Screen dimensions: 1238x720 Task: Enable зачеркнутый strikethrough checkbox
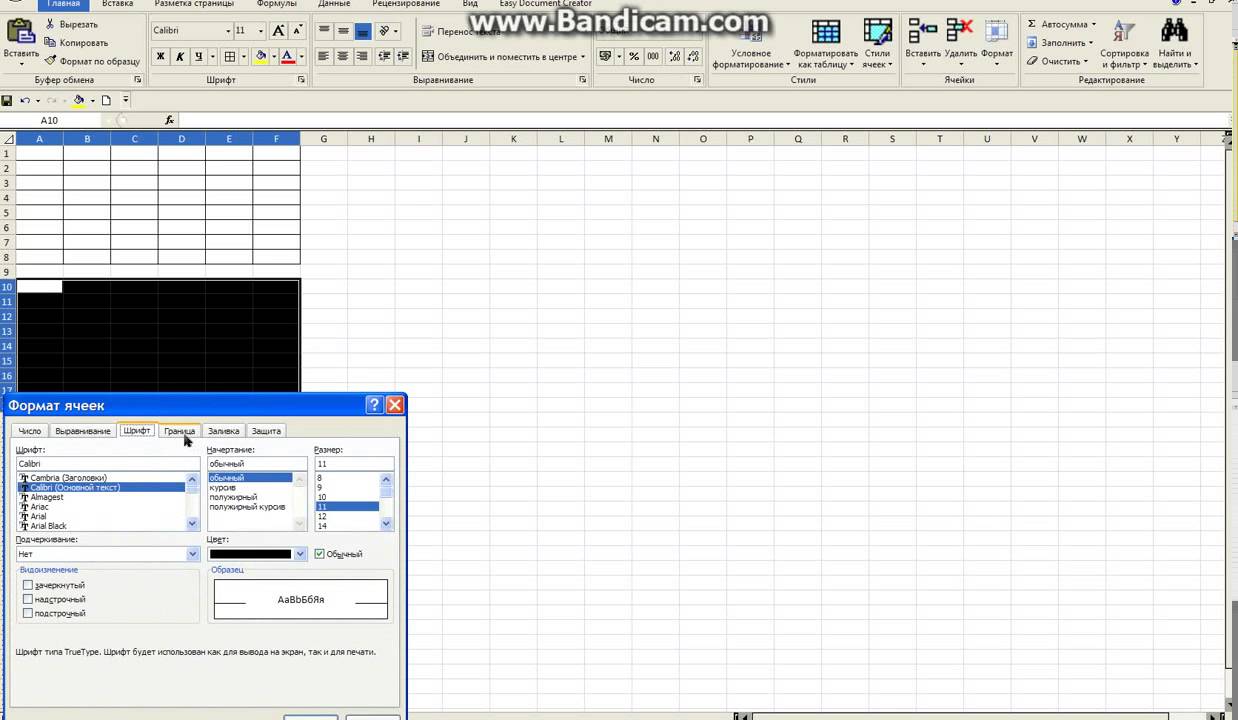pyautogui.click(x=28, y=585)
